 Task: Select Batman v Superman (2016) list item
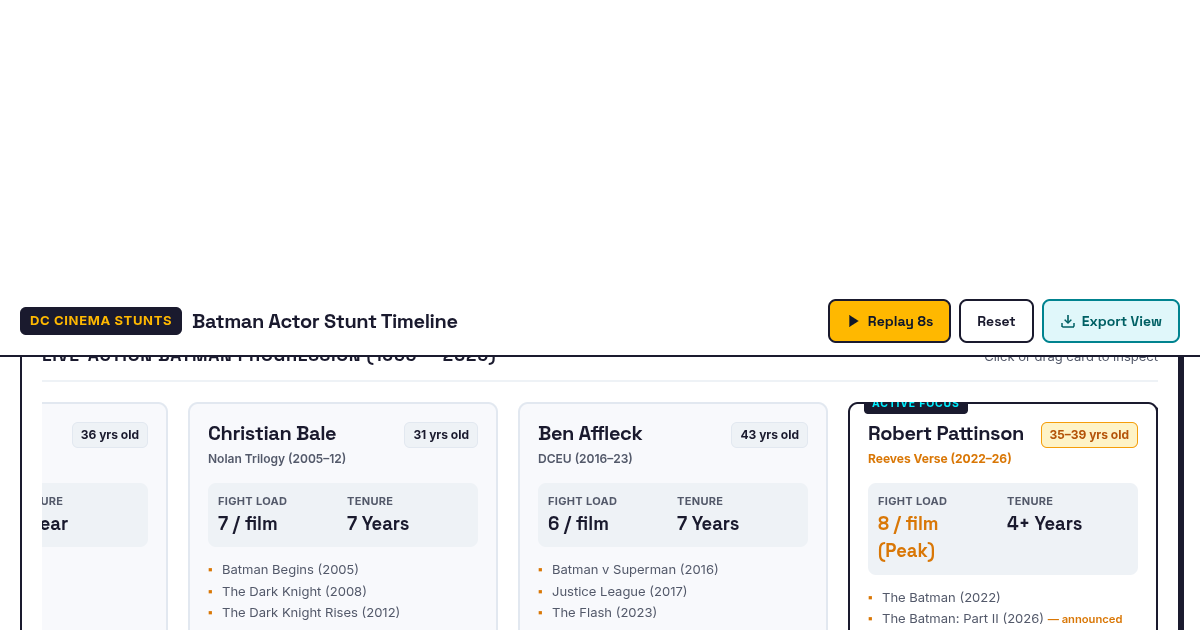click(635, 570)
